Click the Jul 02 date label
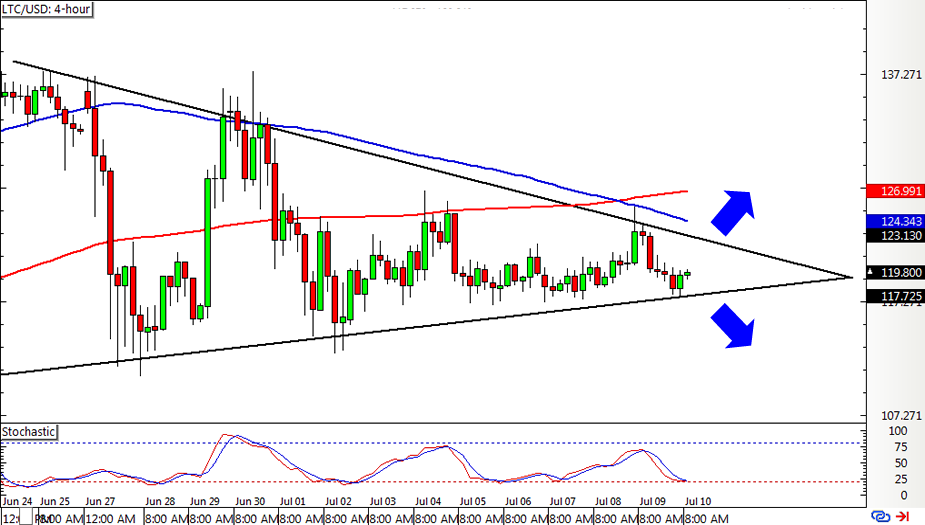The height and width of the screenshot is (525, 925). pos(338,501)
